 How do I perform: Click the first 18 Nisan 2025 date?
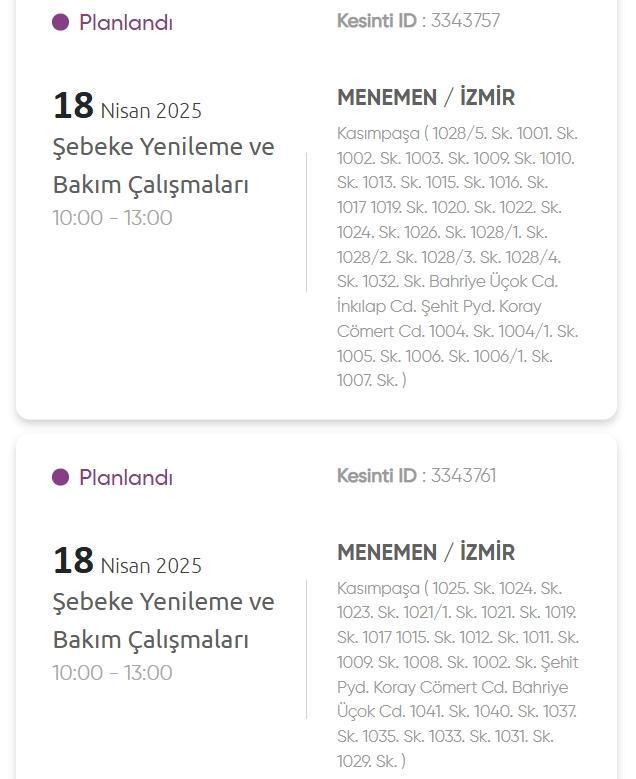point(127,106)
